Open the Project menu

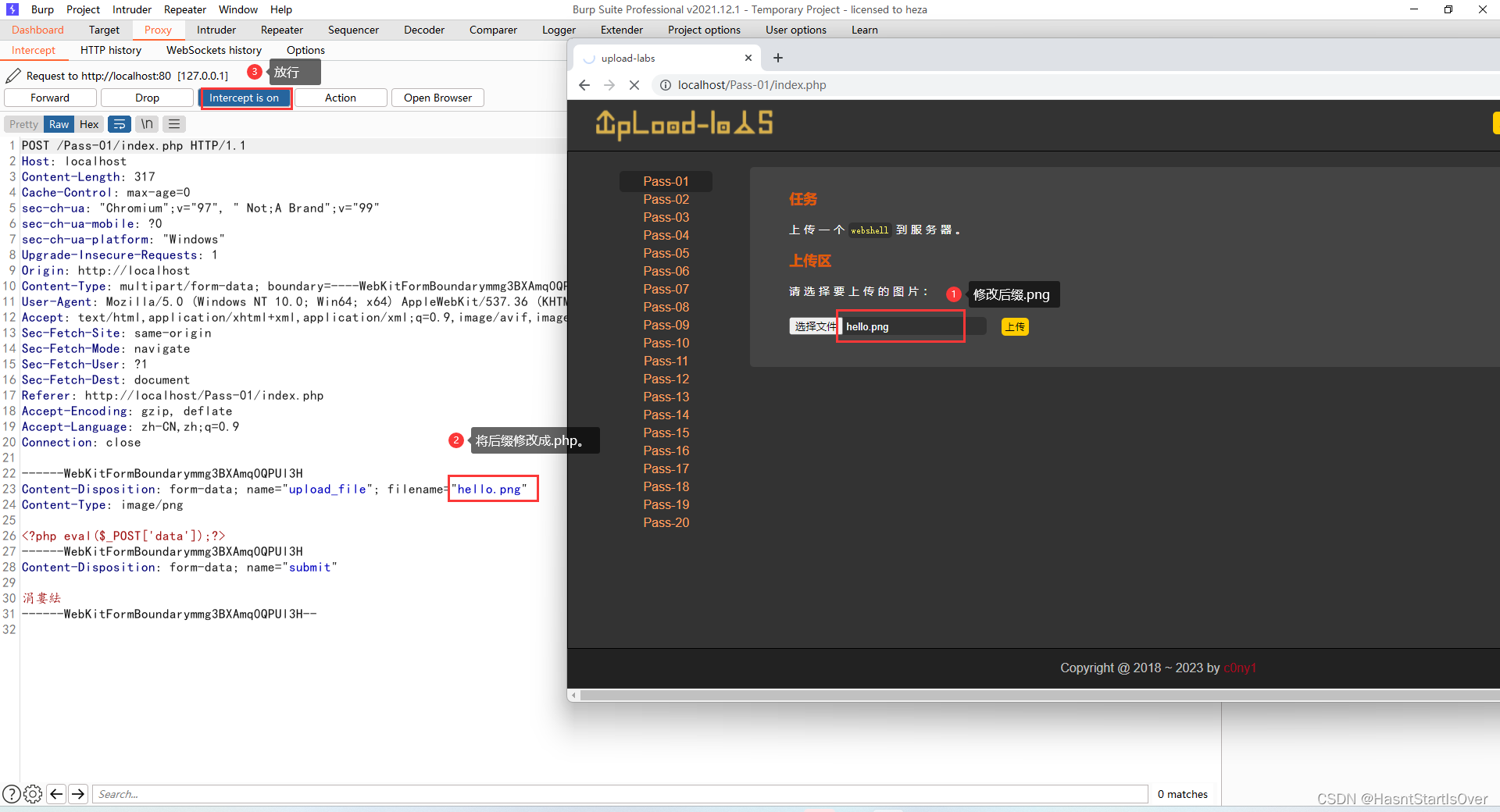(x=83, y=9)
